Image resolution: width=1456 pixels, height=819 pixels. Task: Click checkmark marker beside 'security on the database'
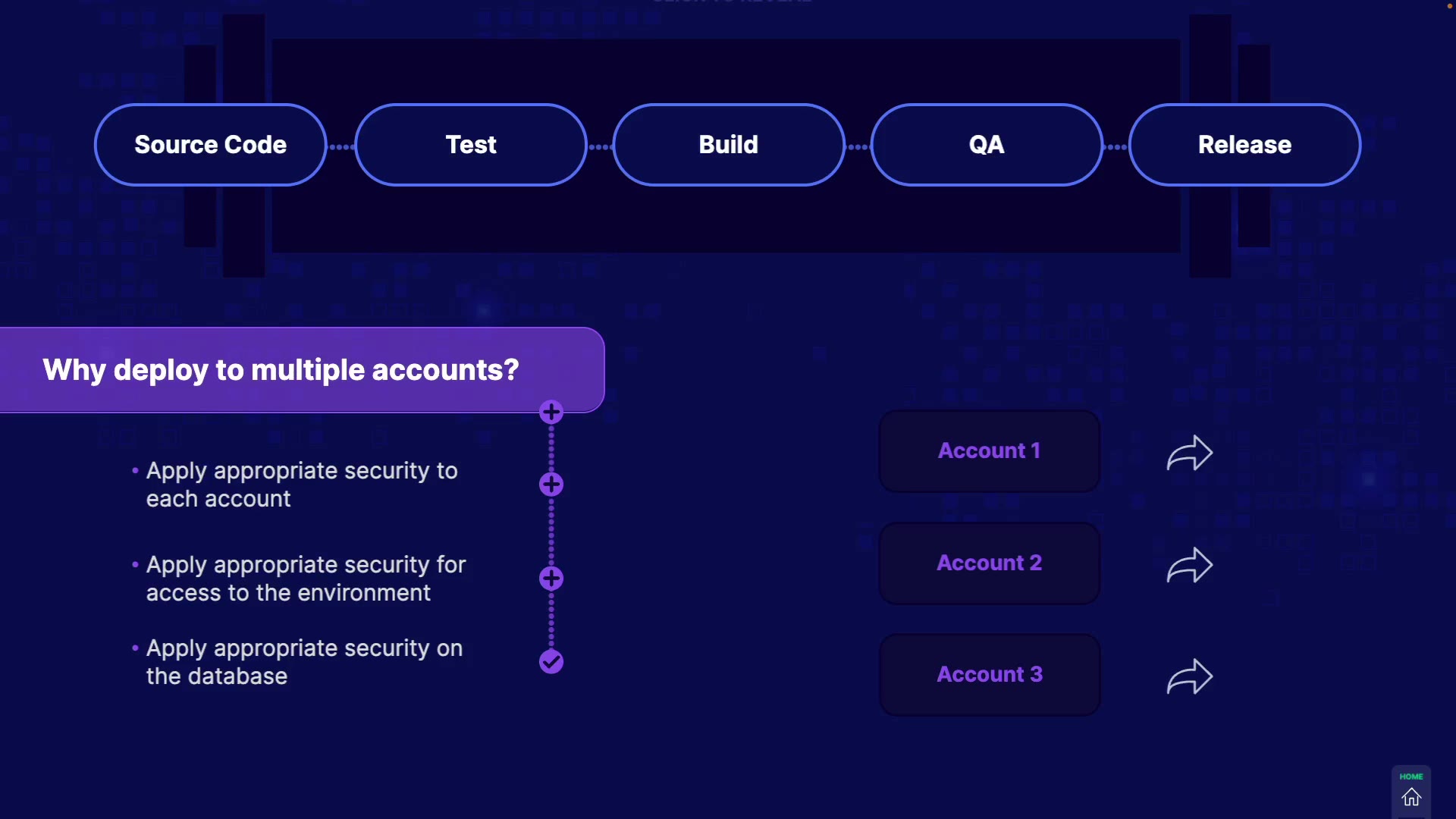coord(551,662)
